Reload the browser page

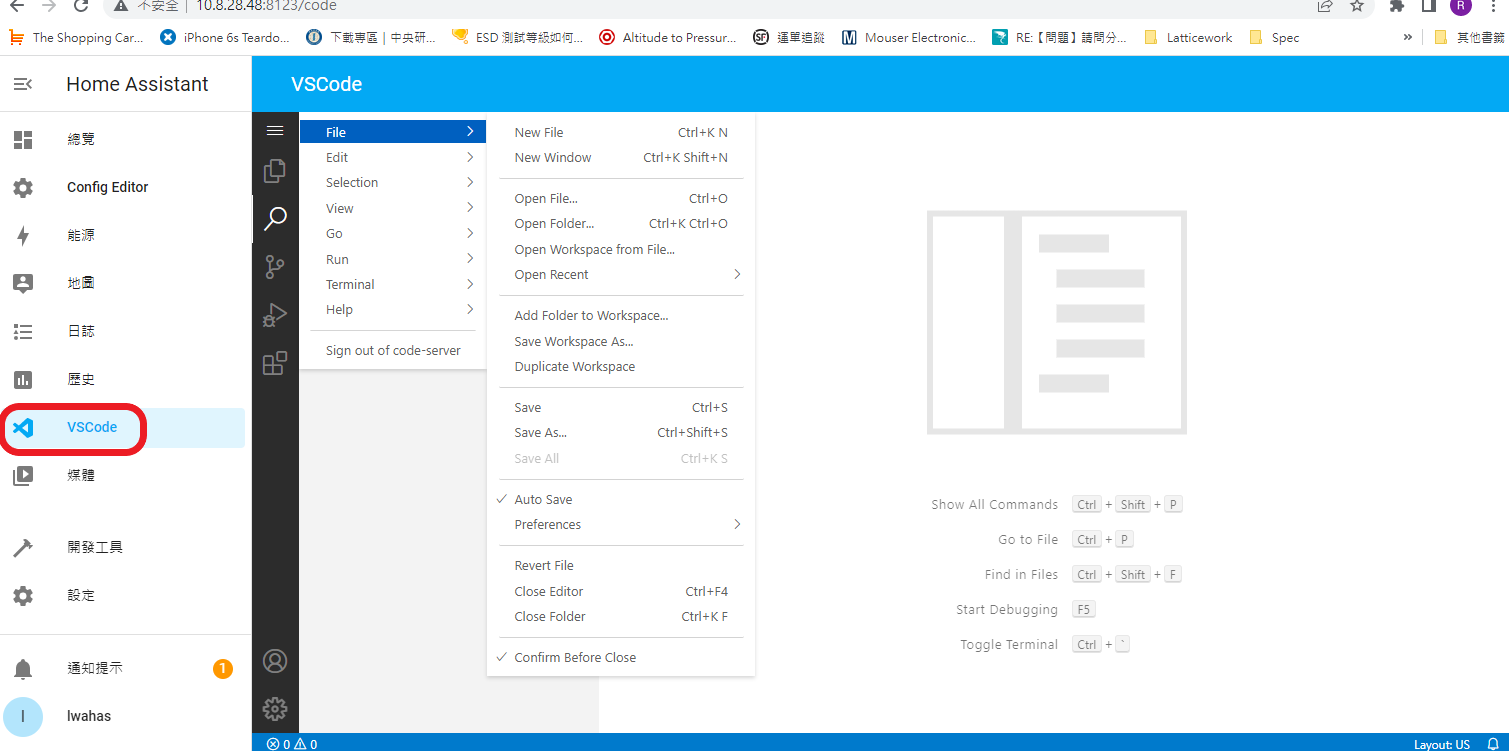pos(81,6)
